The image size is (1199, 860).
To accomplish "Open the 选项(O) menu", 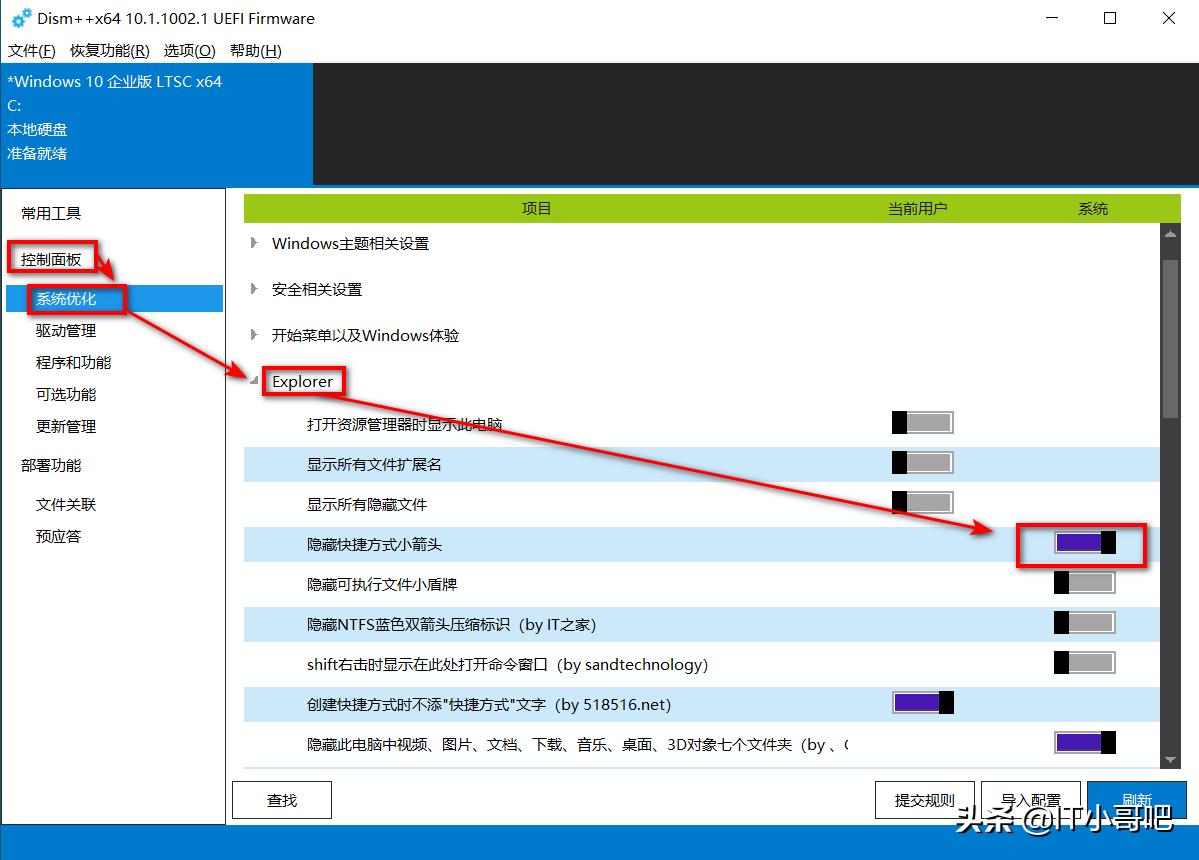I will 189,50.
